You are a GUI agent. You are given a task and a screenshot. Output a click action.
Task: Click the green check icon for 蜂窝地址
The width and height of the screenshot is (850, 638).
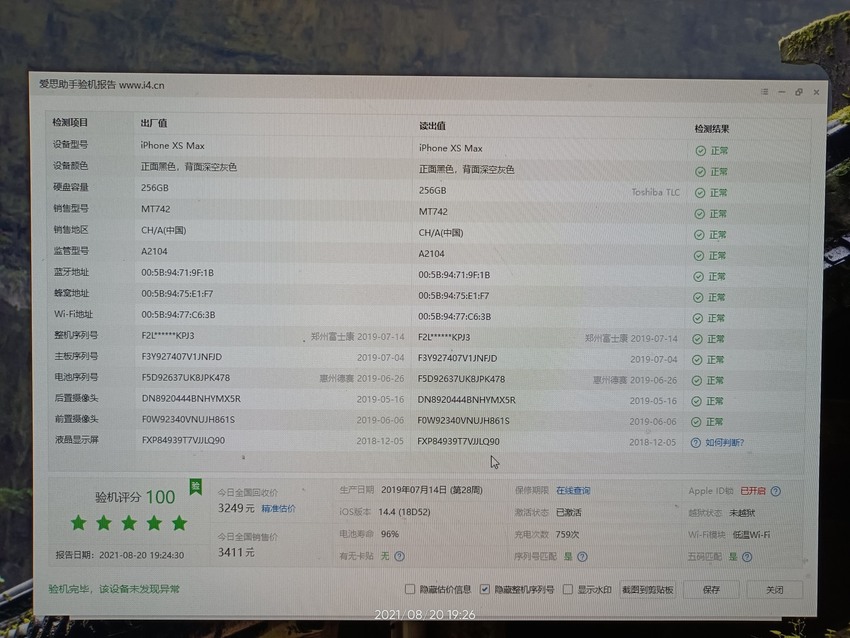pos(698,298)
